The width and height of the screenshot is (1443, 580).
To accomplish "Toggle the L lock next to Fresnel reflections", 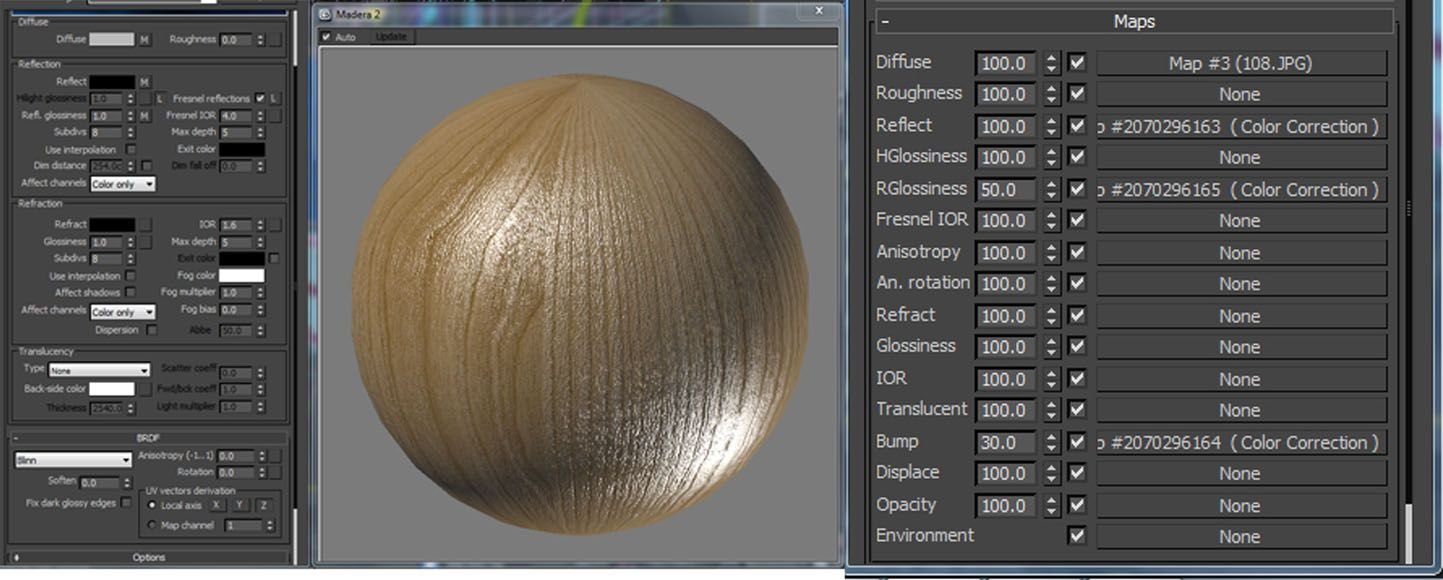I will [274, 99].
